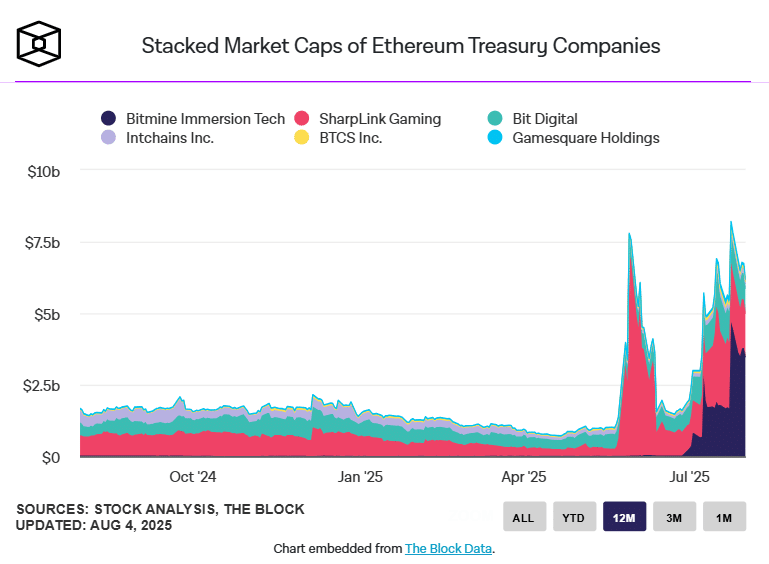Open The Block Data link
Viewport: 769px width, 564px height.
pos(448,549)
